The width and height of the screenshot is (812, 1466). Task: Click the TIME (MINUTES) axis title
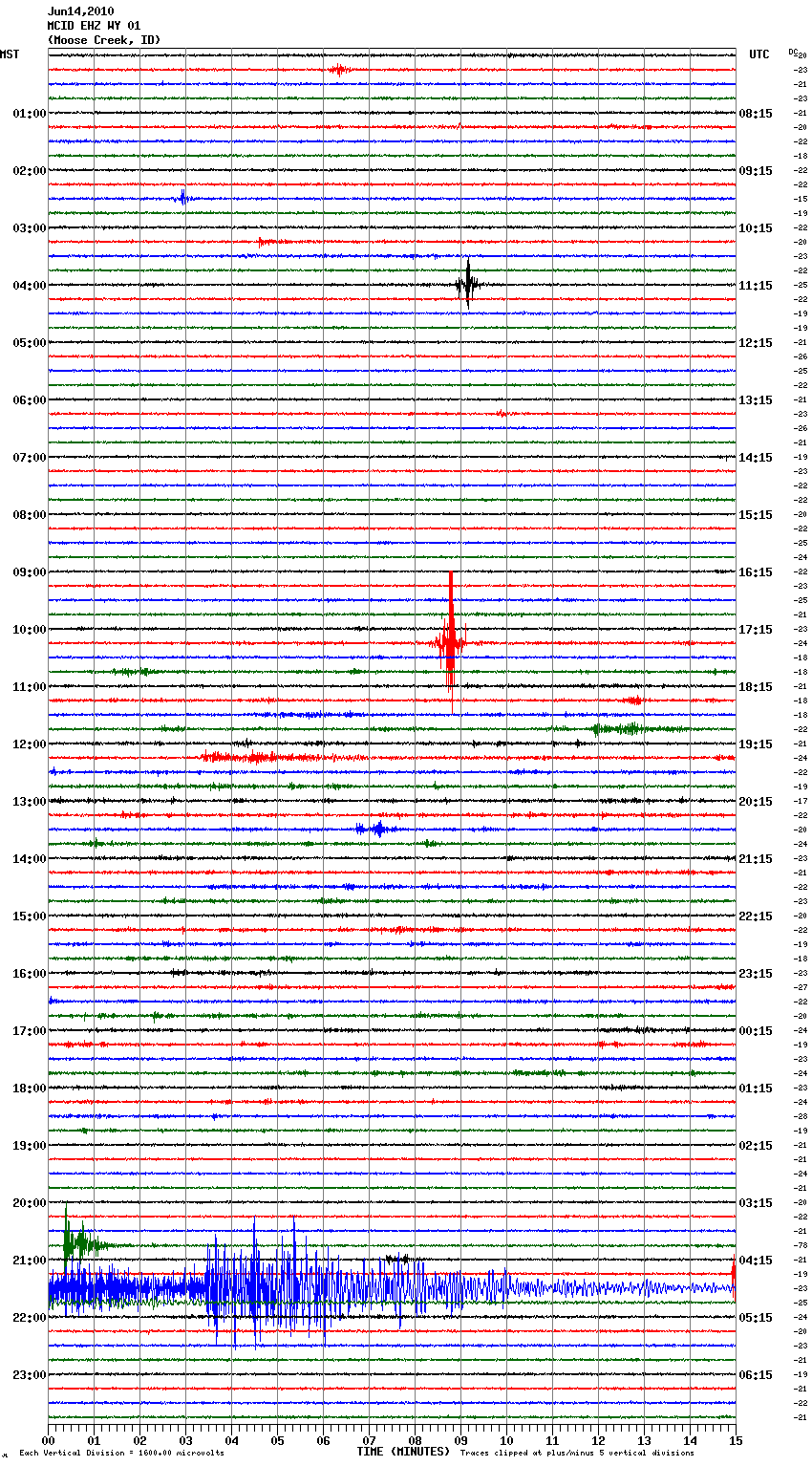pyautogui.click(x=403, y=1452)
